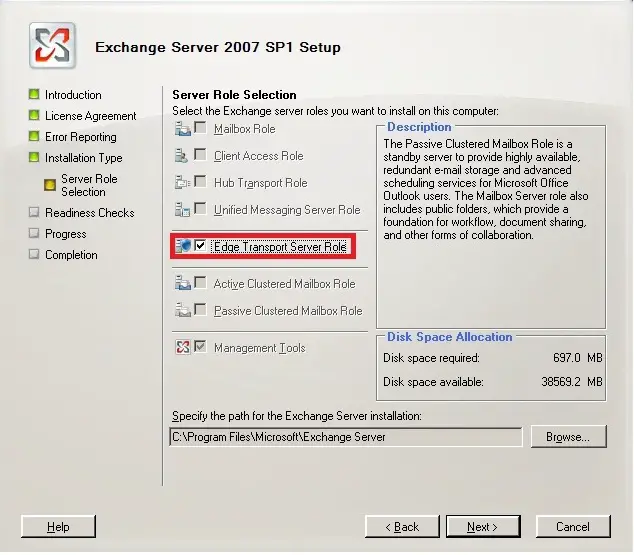Click the green Error Reporting step indicator
Viewport: 634px width, 555px height.
click(34, 136)
